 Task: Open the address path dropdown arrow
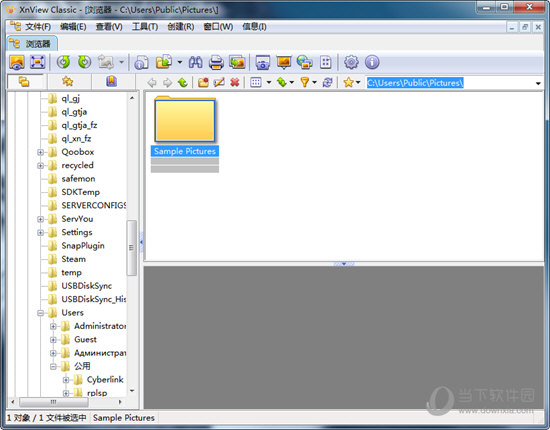click(538, 83)
